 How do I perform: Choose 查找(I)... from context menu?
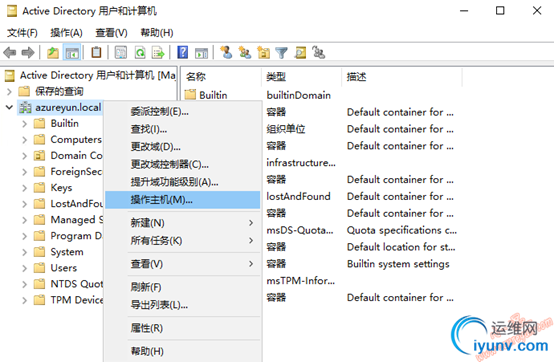point(183,129)
